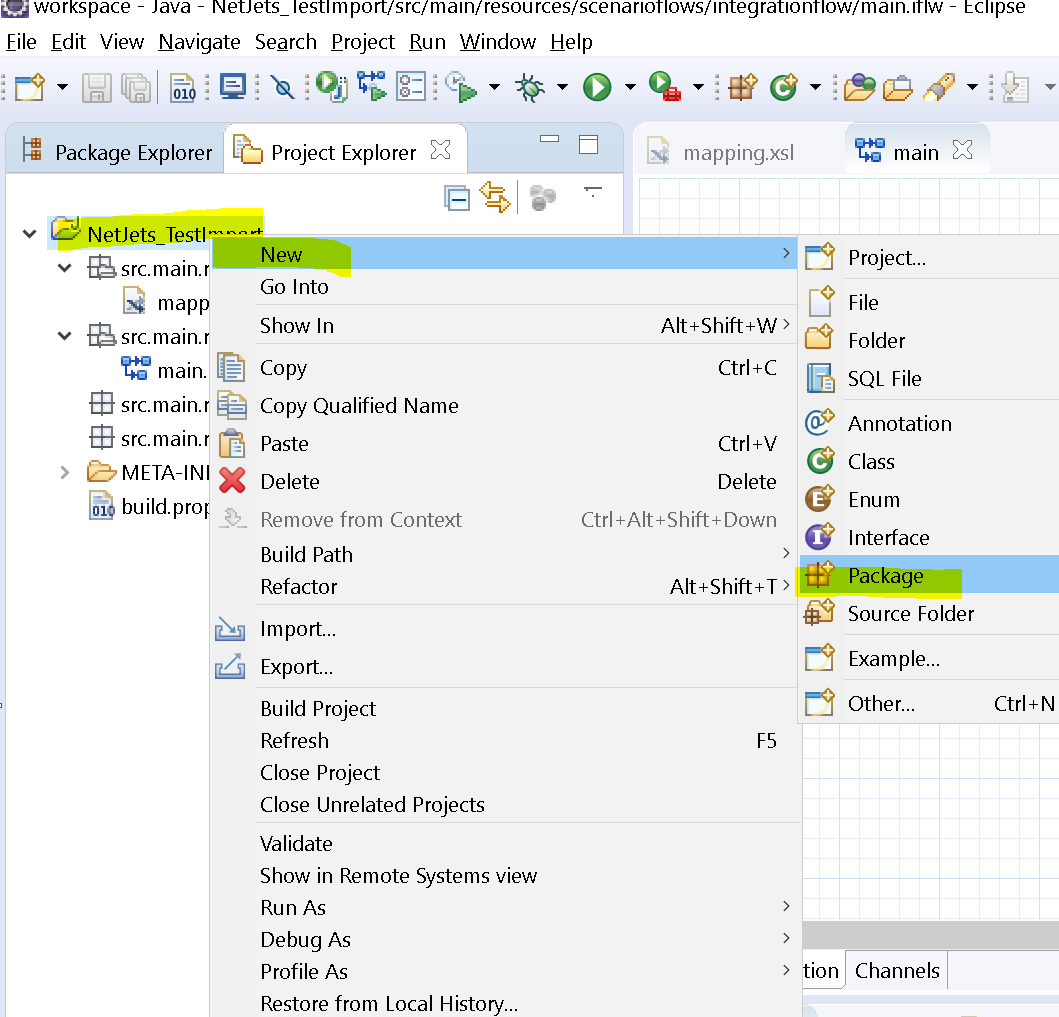Open dropdown next to New wizard icon
This screenshot has width=1059, height=1017.
click(62, 87)
